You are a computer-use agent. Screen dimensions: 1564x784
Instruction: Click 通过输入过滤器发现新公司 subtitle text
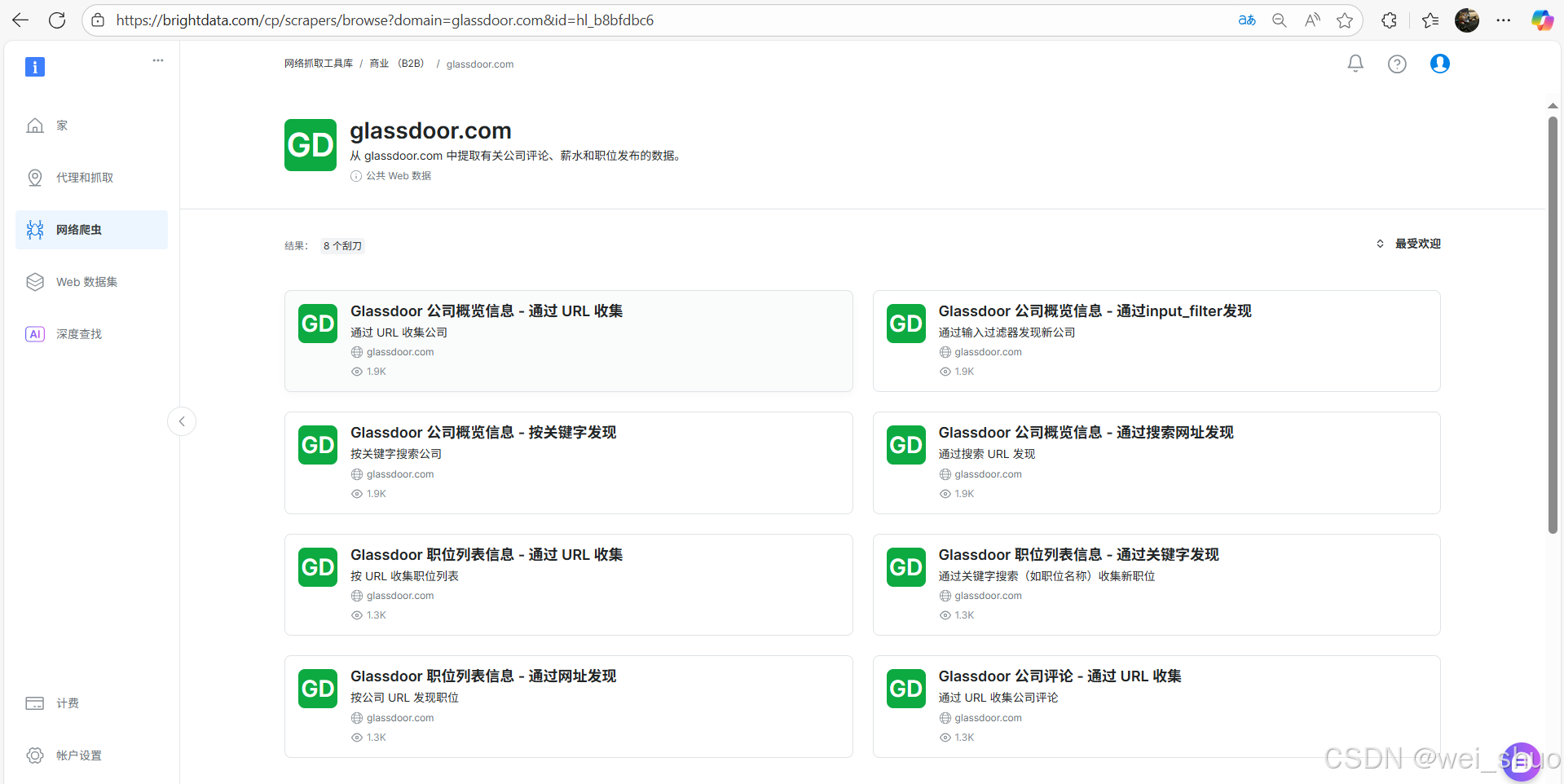pos(1007,333)
